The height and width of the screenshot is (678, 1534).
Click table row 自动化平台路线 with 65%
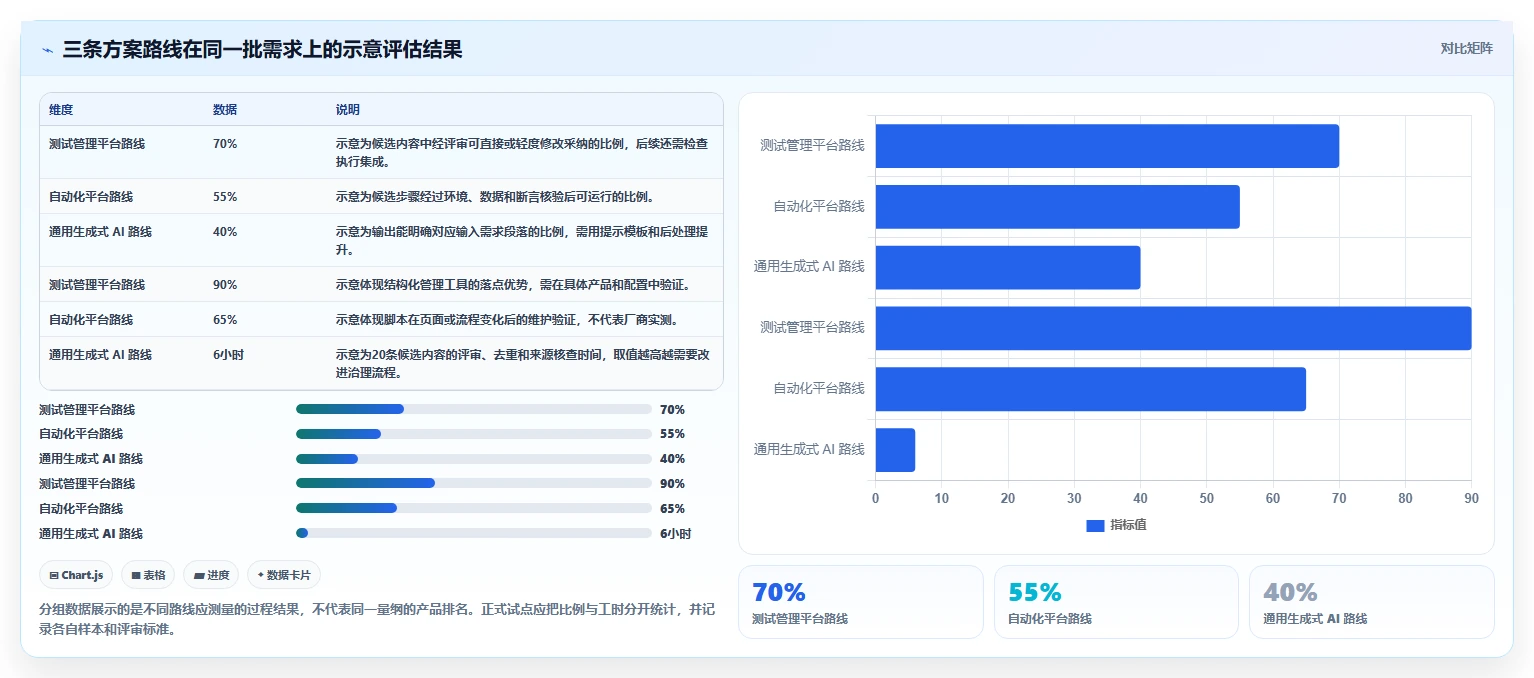pyautogui.click(x=381, y=319)
